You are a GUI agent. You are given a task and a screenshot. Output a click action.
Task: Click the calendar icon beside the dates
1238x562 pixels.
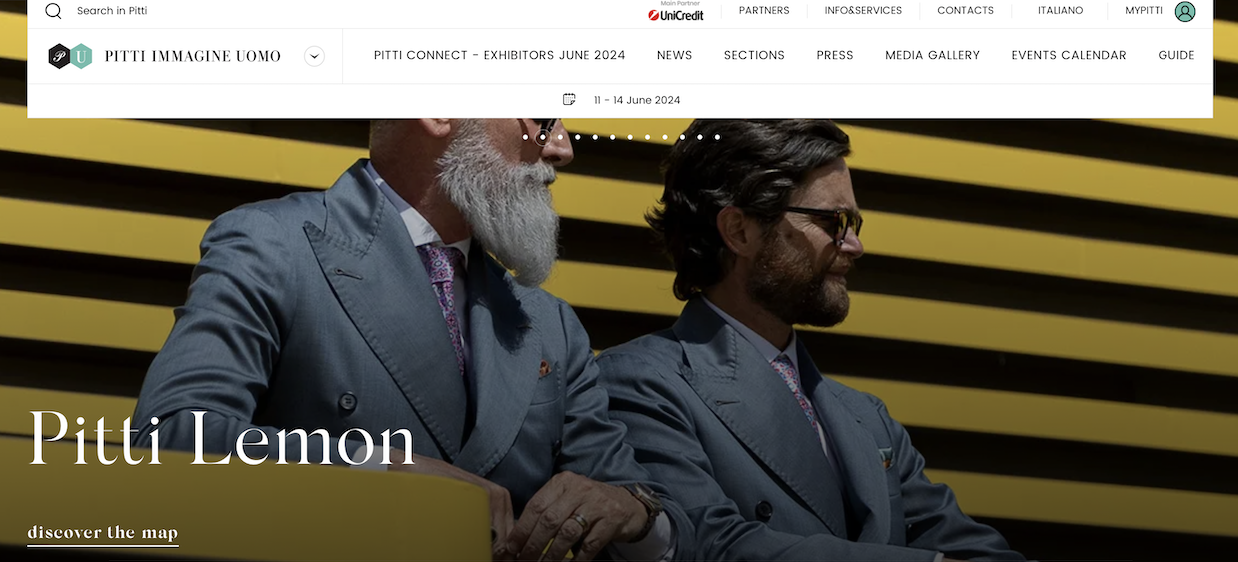pos(569,99)
